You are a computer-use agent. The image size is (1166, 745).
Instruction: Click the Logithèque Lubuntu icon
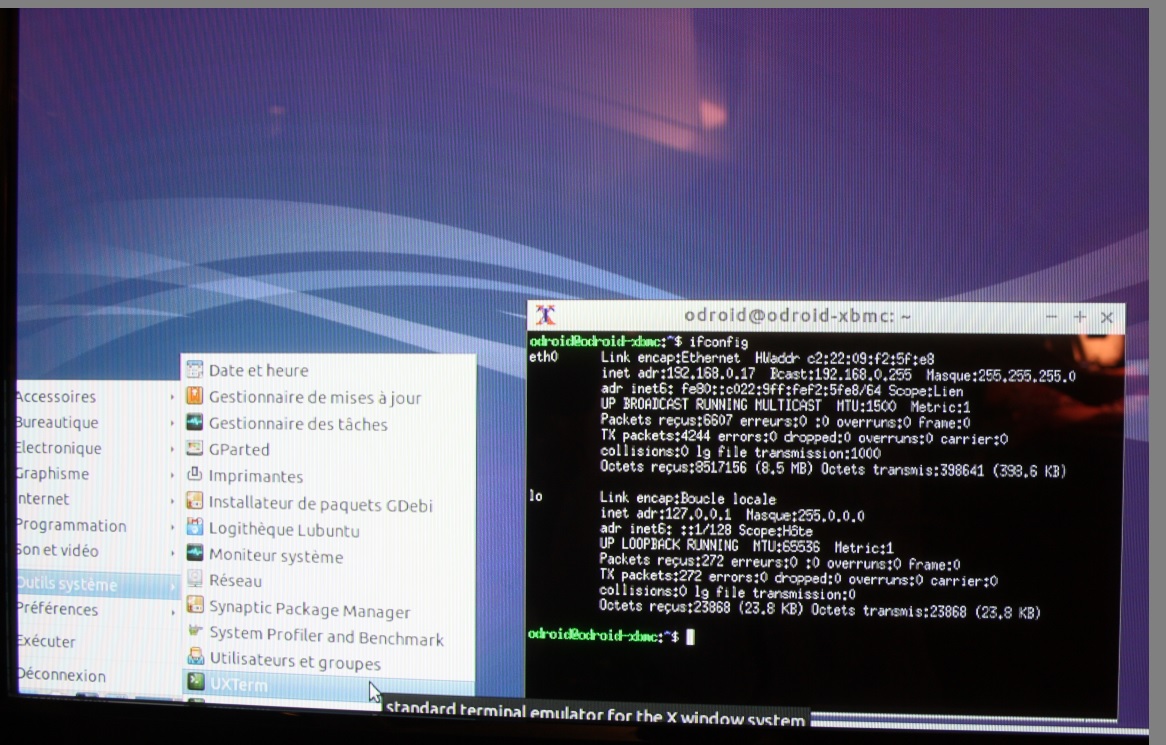pyautogui.click(x=195, y=530)
